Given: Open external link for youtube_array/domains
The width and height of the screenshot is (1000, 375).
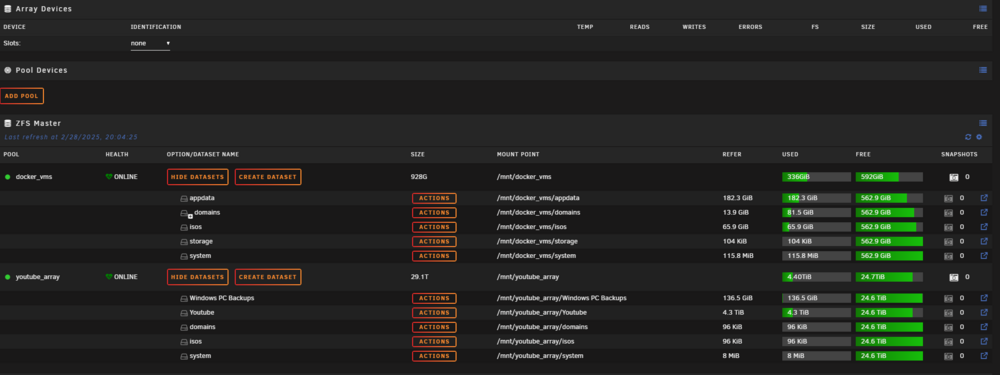Looking at the screenshot, I should (984, 327).
